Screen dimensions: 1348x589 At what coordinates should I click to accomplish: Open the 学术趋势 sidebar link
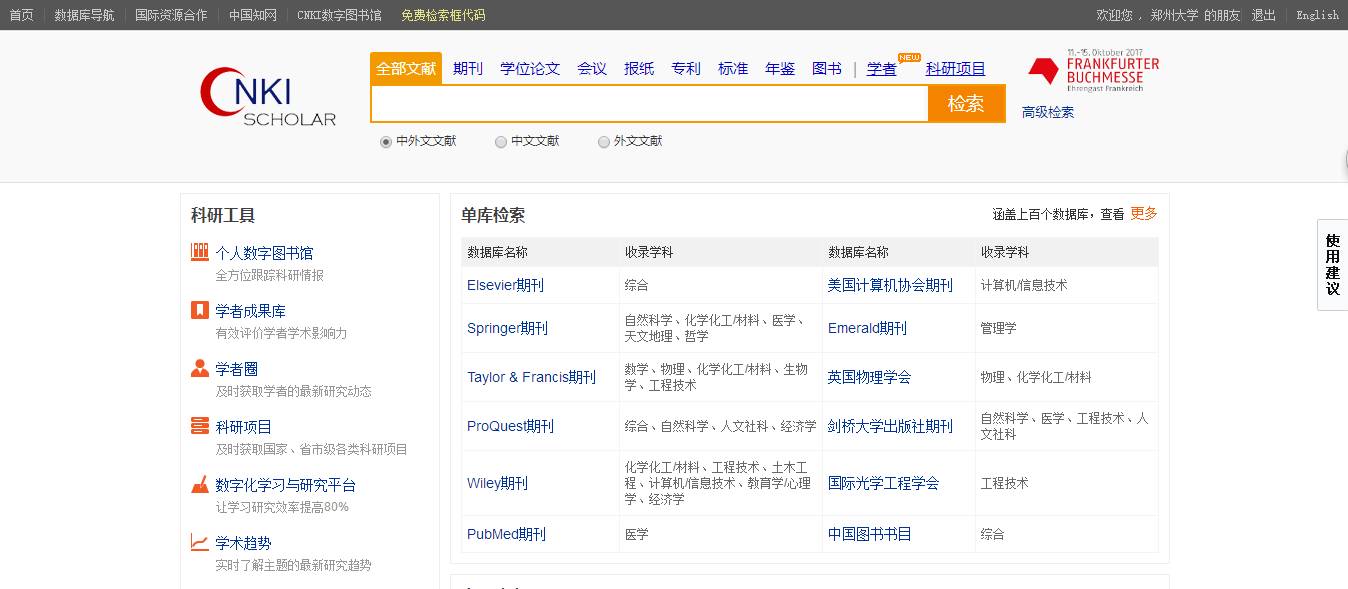pyautogui.click(x=243, y=543)
